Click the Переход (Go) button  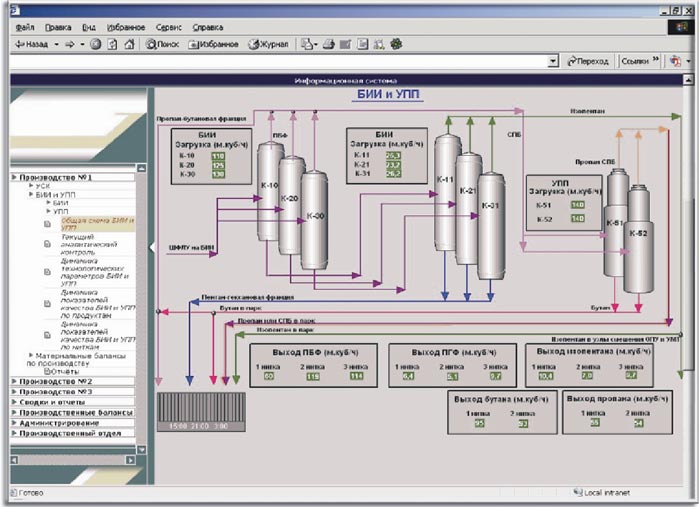tap(588, 61)
